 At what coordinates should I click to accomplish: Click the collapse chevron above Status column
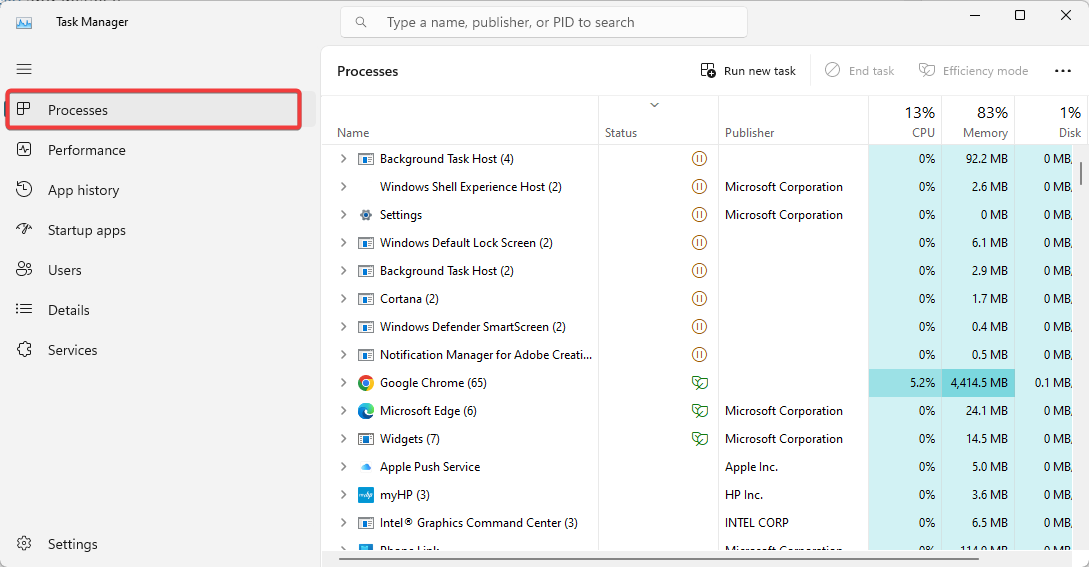pos(655,105)
